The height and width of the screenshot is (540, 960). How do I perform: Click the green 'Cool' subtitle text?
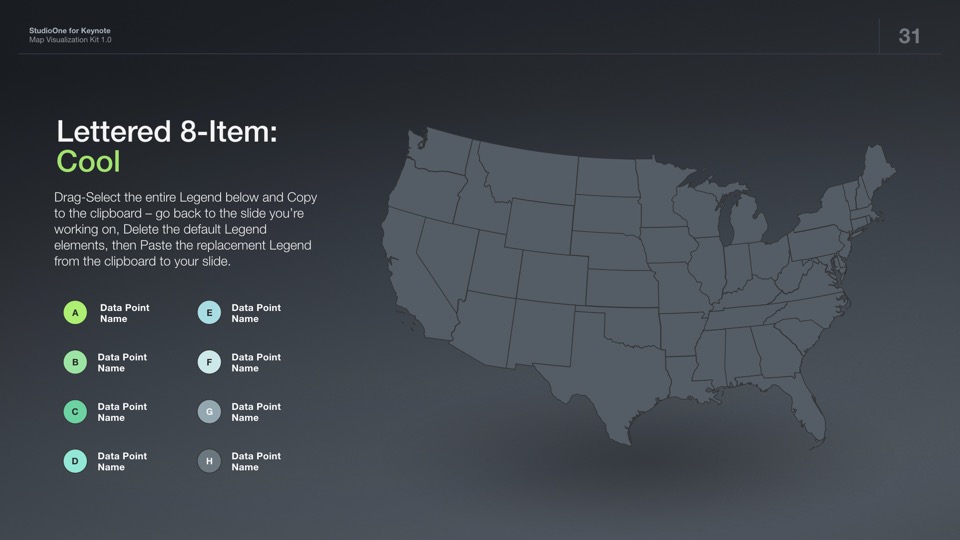(x=88, y=162)
